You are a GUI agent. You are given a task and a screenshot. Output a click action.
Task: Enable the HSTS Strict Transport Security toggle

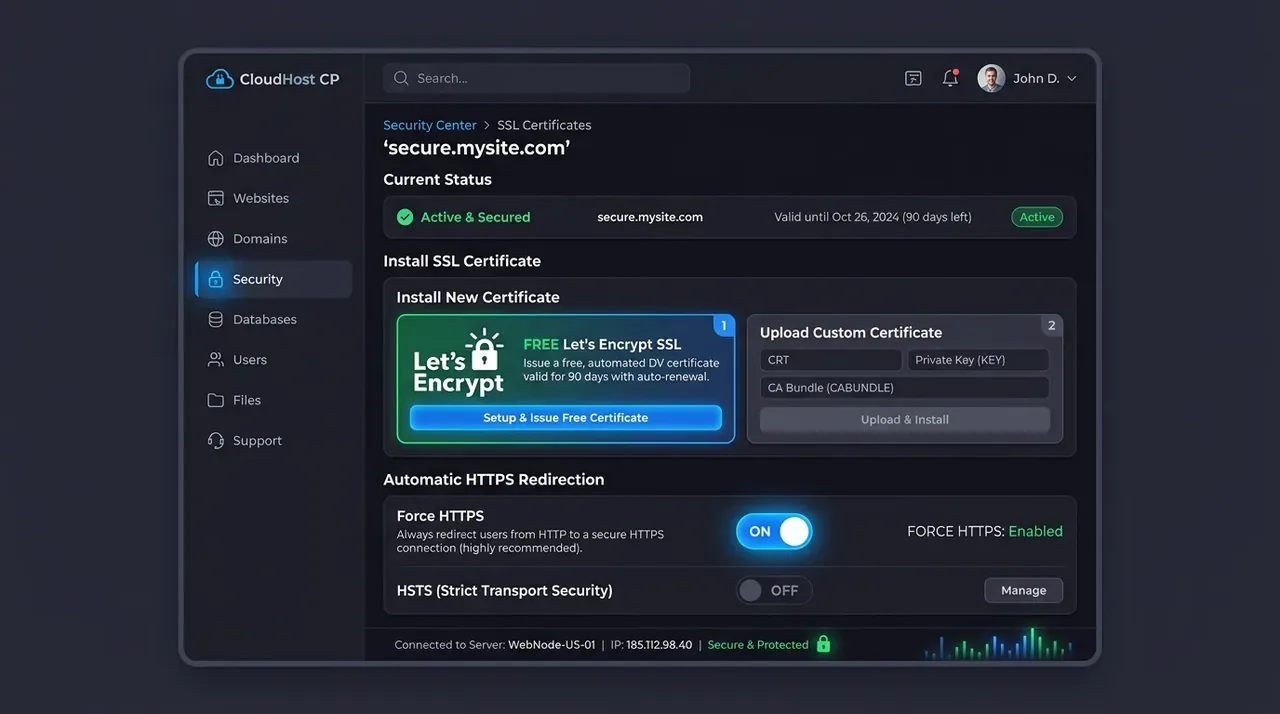tap(774, 591)
